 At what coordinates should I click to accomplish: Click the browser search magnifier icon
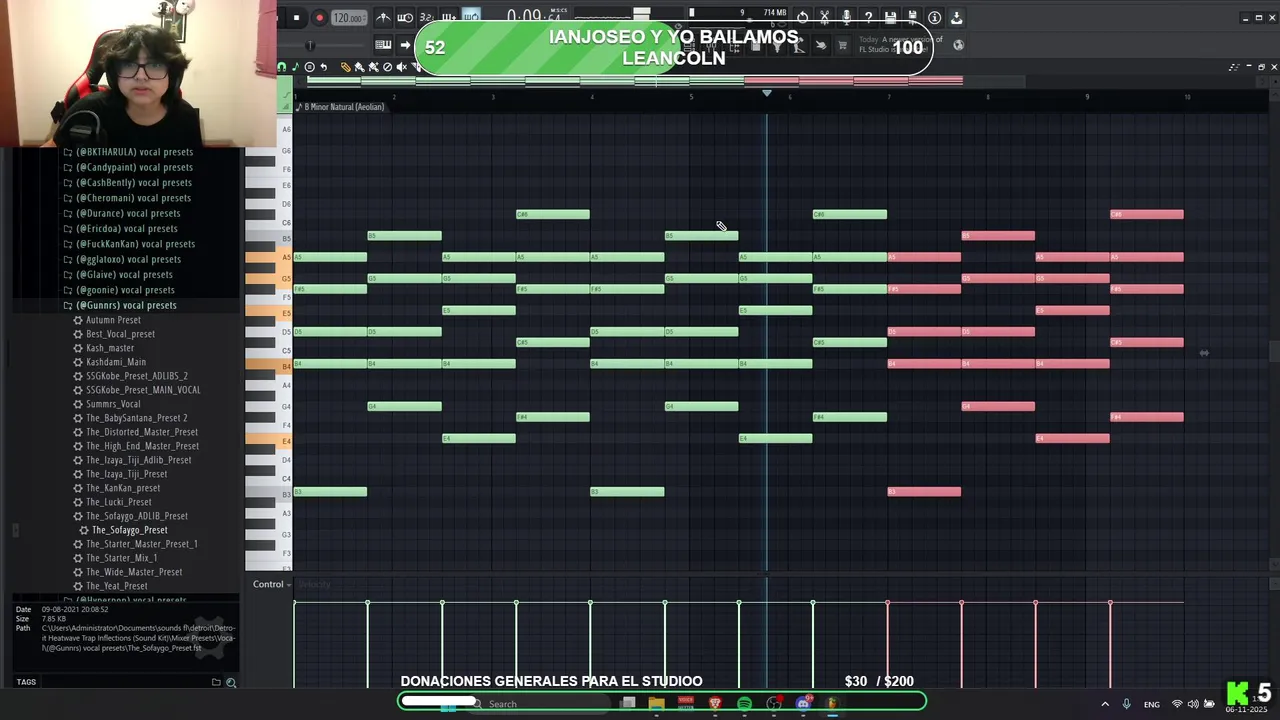[231, 682]
